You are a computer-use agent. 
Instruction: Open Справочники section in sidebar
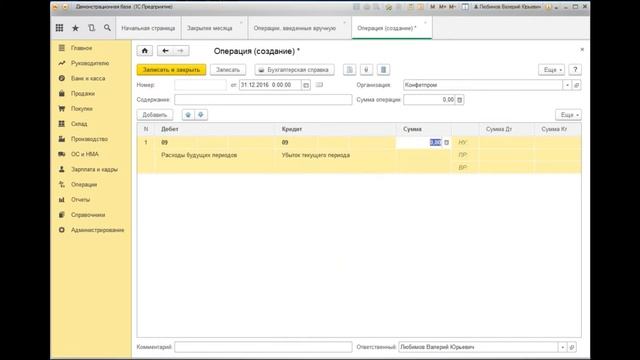point(88,215)
